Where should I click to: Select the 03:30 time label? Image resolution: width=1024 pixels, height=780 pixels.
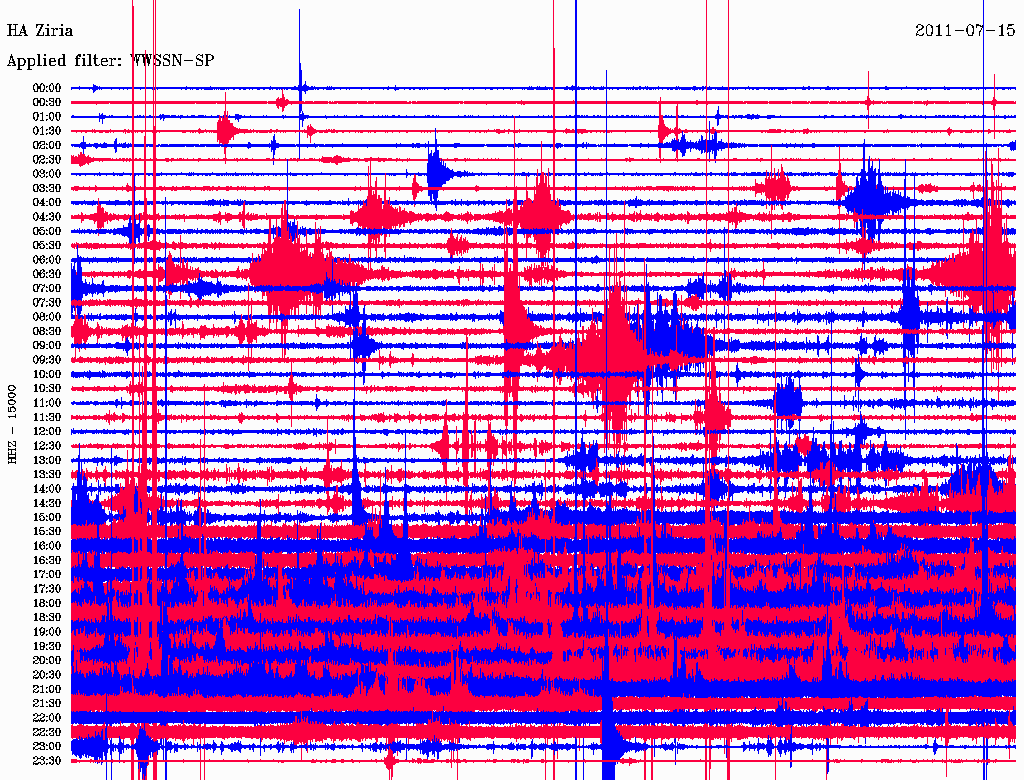(x=47, y=188)
